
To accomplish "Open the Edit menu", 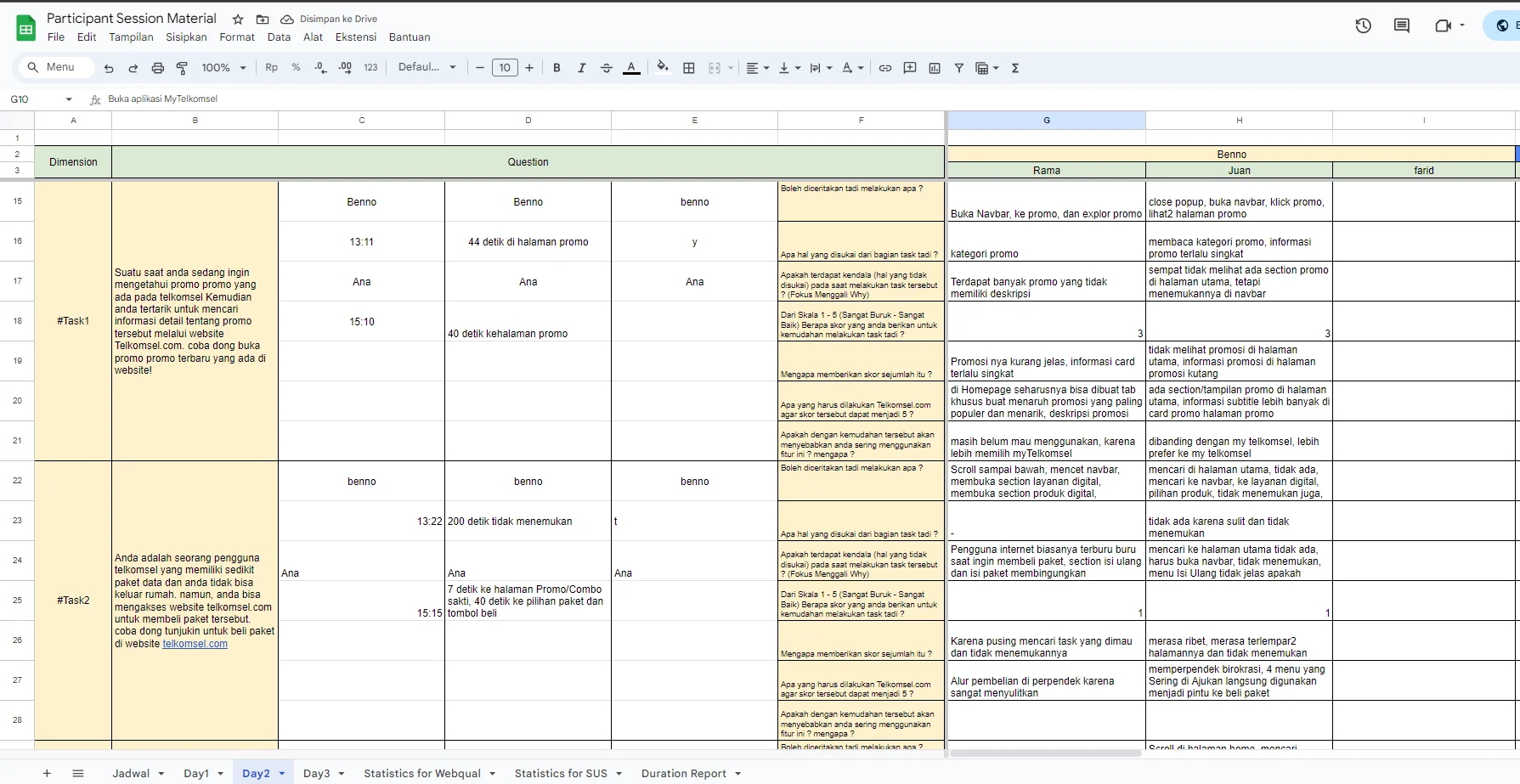I will 87,37.
